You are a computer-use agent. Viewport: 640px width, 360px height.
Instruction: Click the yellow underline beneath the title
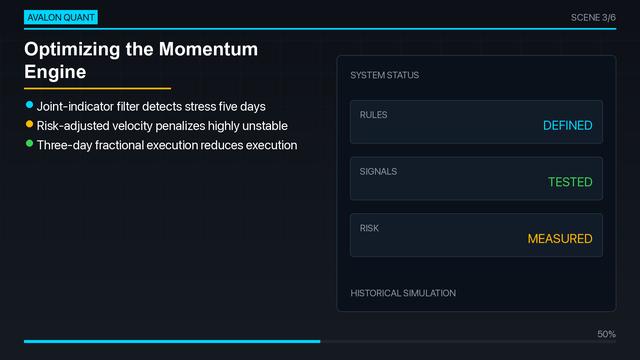98,88
